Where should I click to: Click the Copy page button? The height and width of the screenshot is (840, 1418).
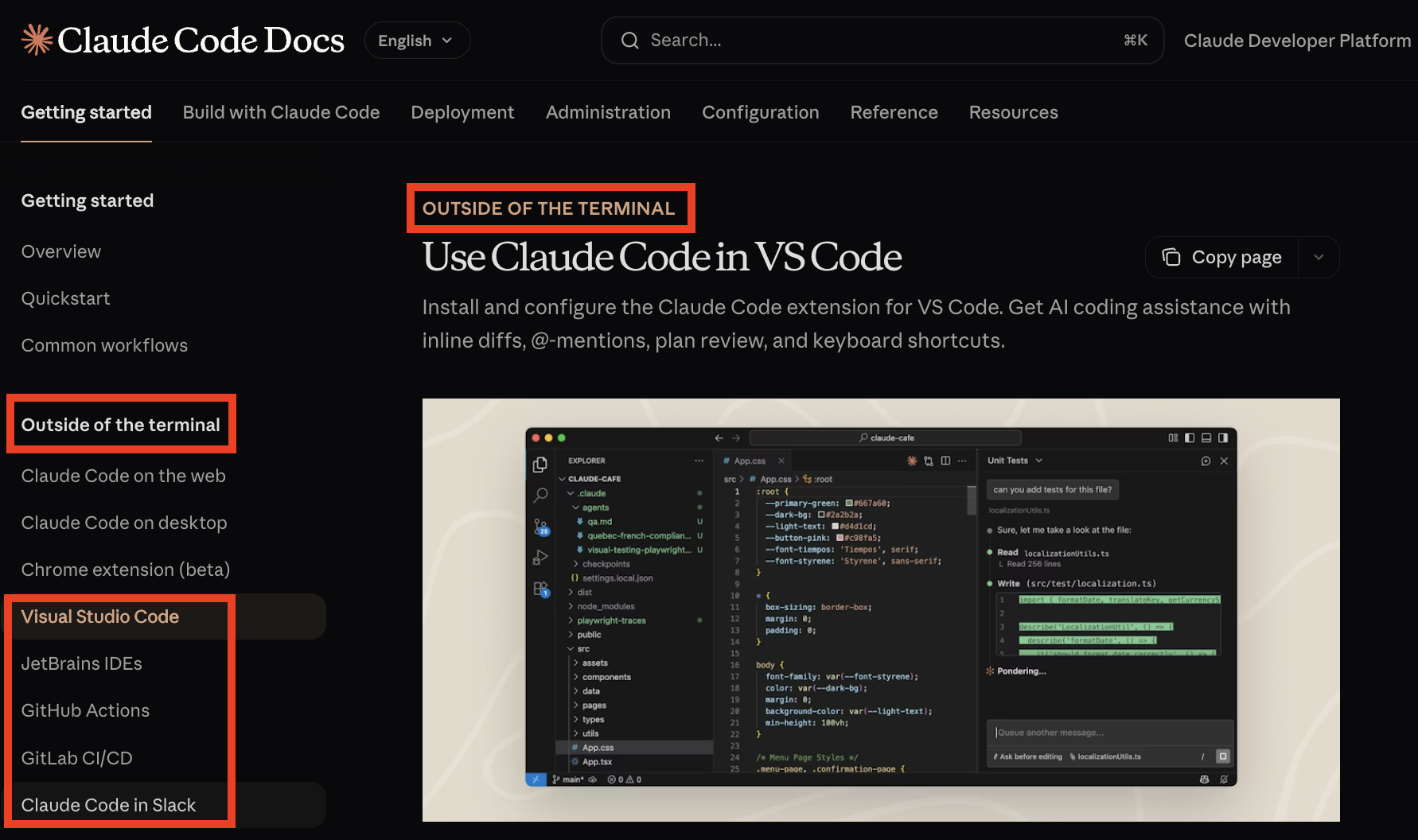pyautogui.click(x=1222, y=257)
